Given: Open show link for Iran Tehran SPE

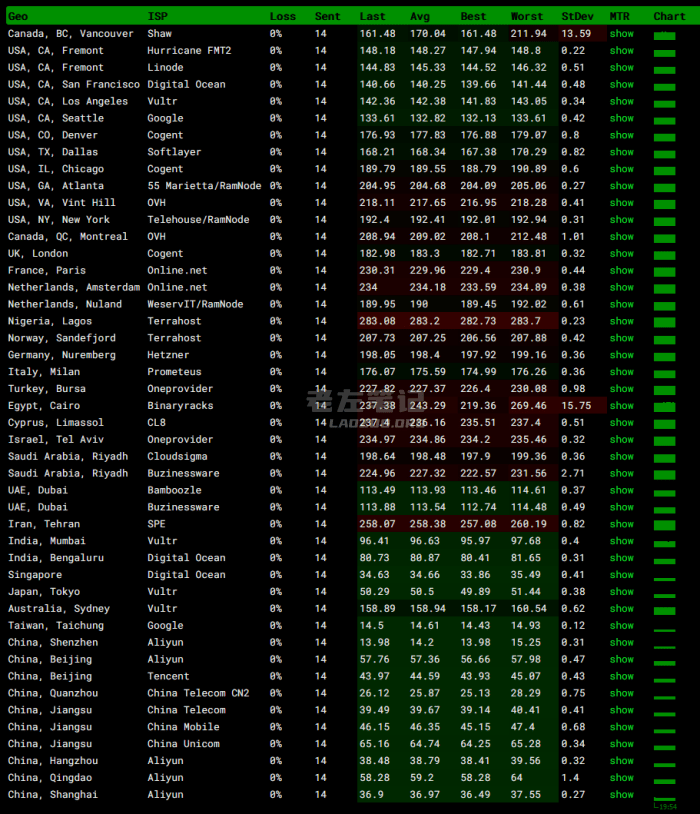Looking at the screenshot, I should click(622, 524).
